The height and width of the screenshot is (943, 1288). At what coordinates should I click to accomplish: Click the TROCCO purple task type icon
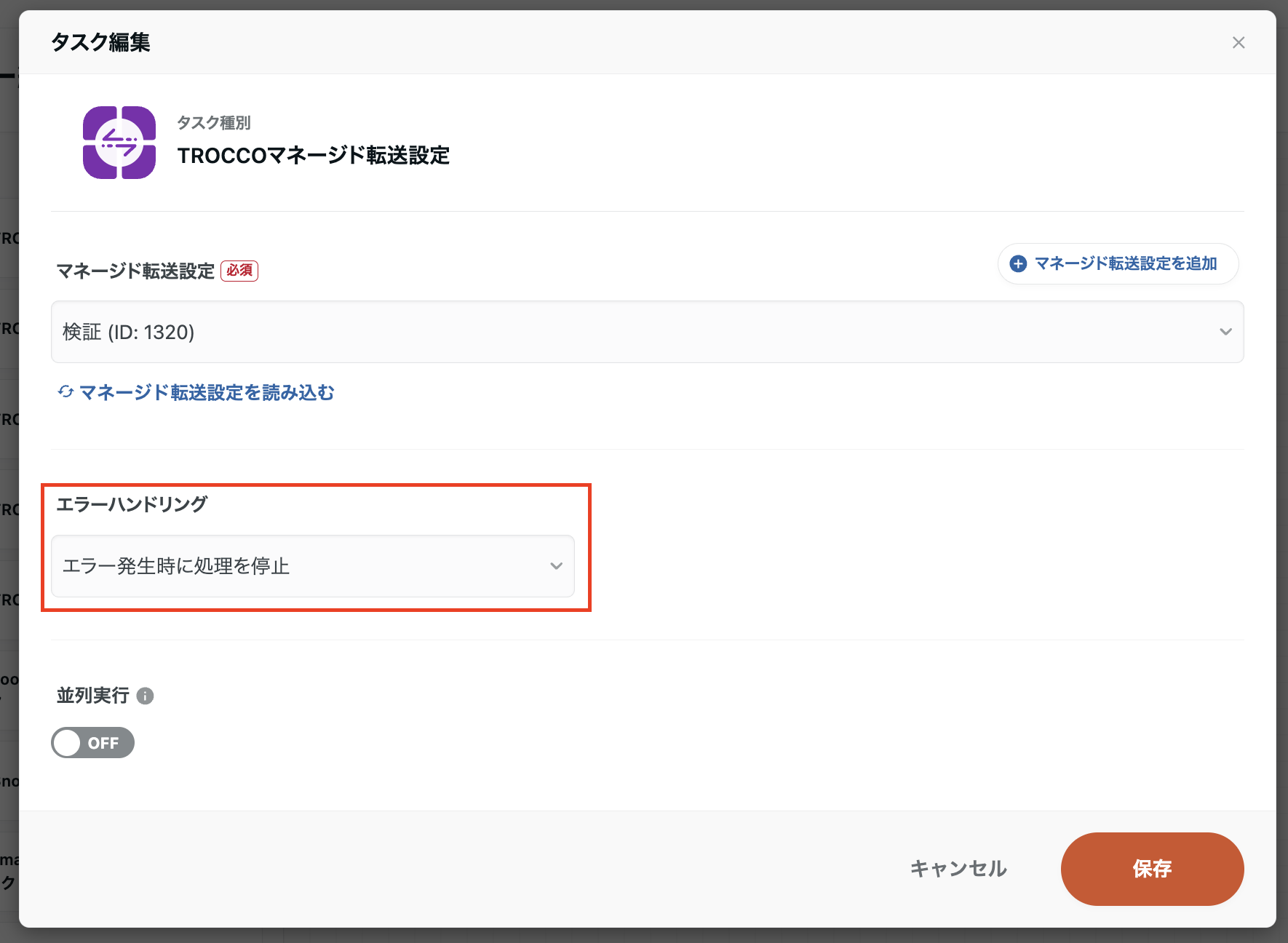(119, 143)
